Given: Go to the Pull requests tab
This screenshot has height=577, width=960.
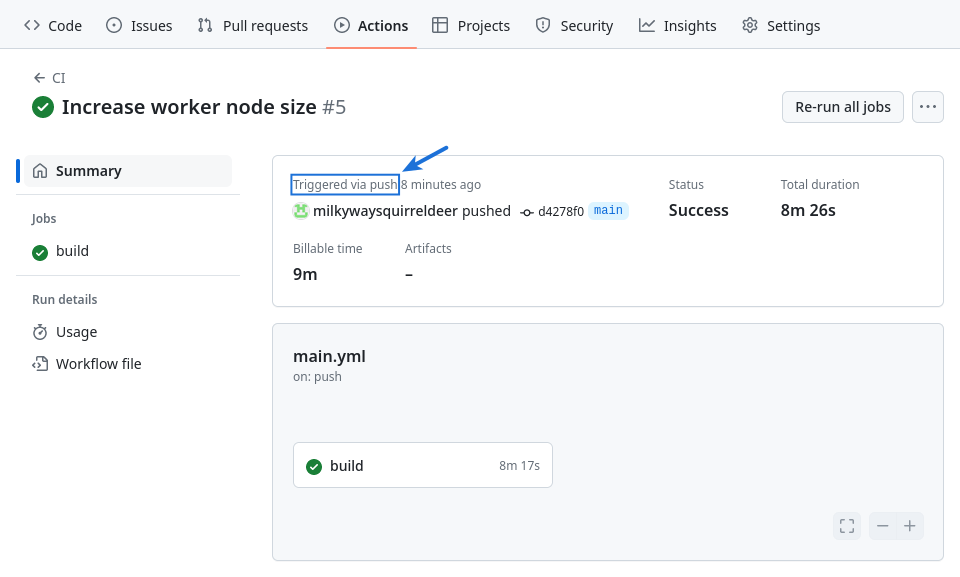Looking at the screenshot, I should [x=252, y=26].
